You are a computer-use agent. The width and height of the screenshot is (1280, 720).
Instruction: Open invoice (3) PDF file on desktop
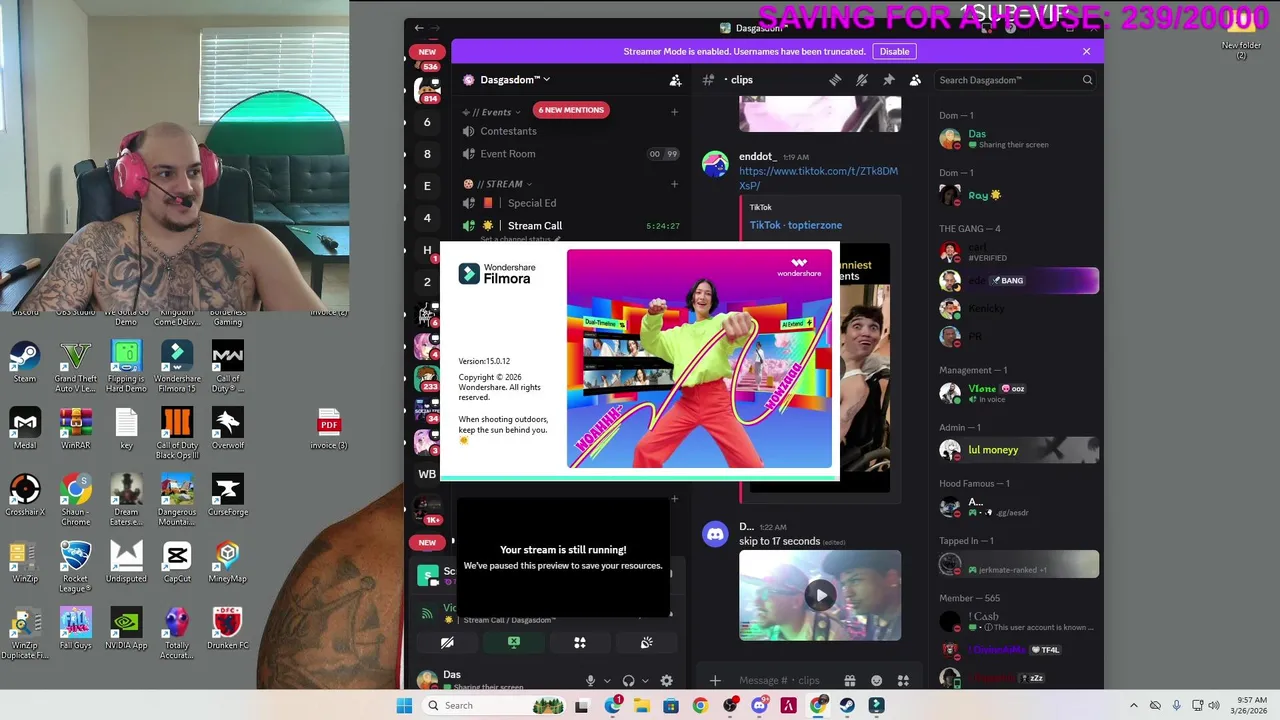[329, 428]
